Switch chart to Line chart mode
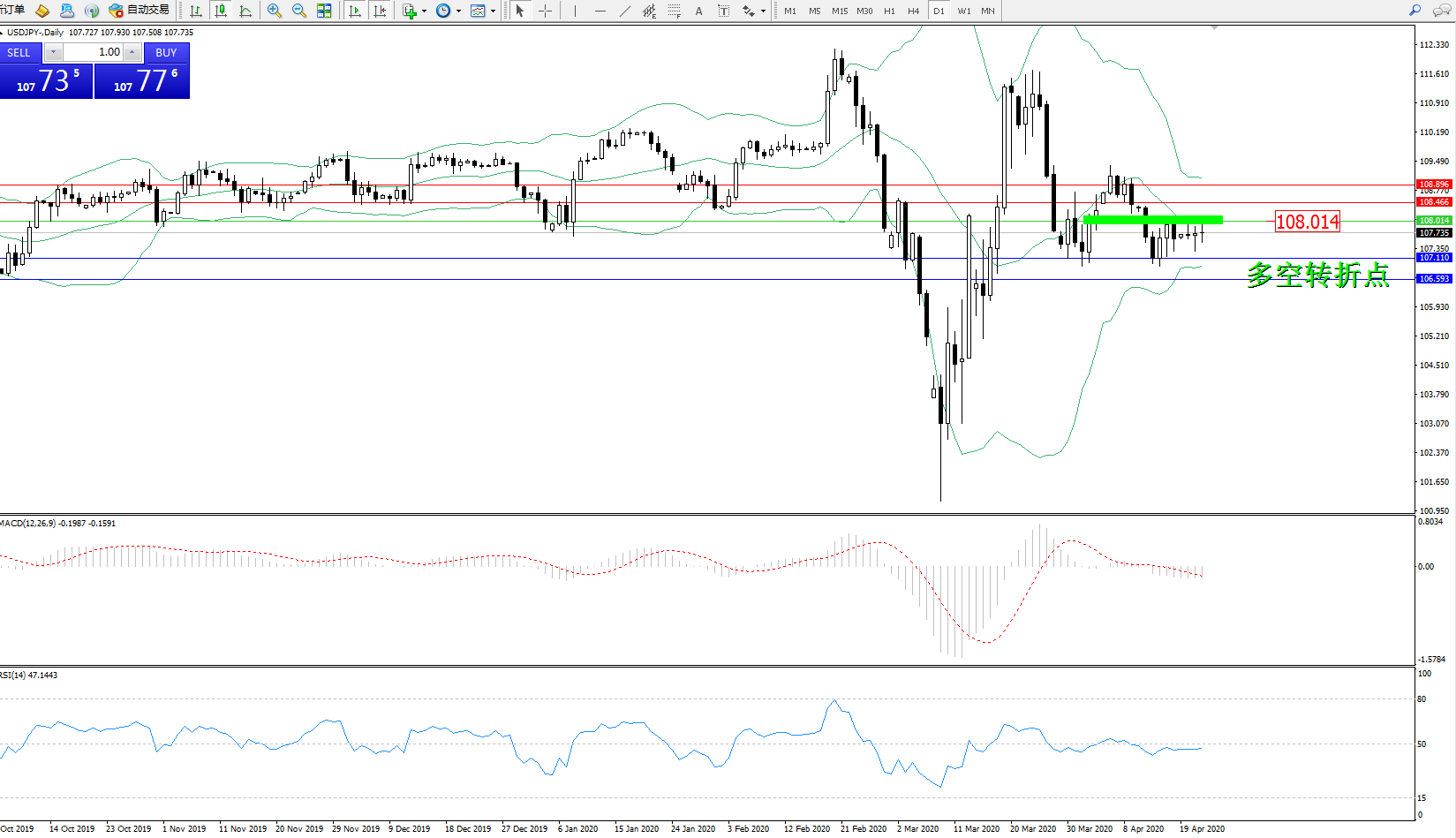The image size is (1456, 838). tap(245, 11)
